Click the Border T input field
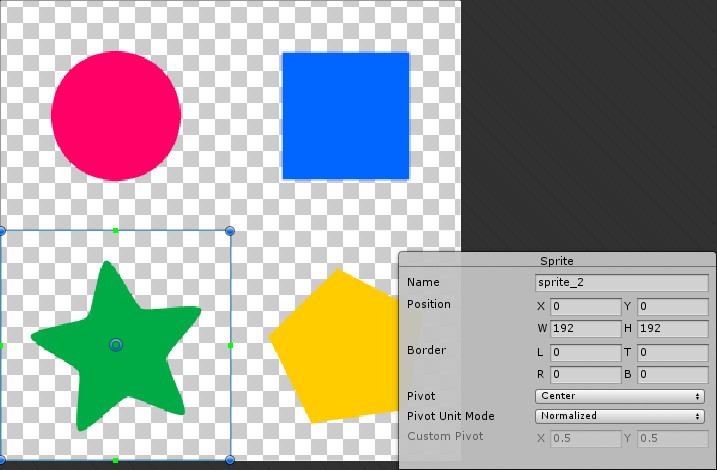 [673, 352]
